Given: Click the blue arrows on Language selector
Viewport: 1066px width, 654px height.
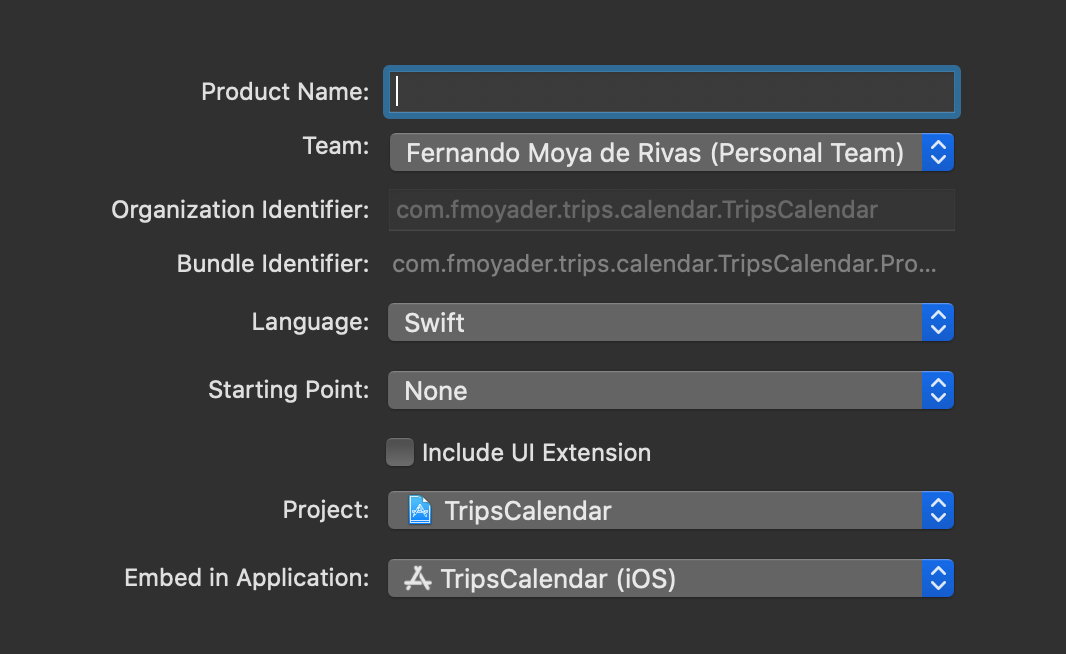Looking at the screenshot, I should point(937,323).
